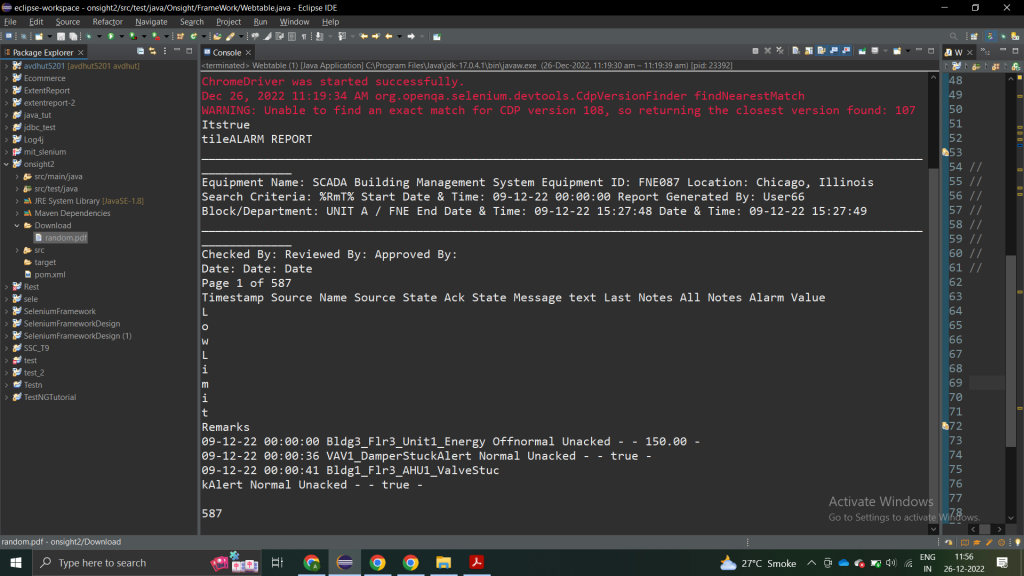Click the New Java Class icon
The height and width of the screenshot is (576, 1024).
click(x=193, y=37)
